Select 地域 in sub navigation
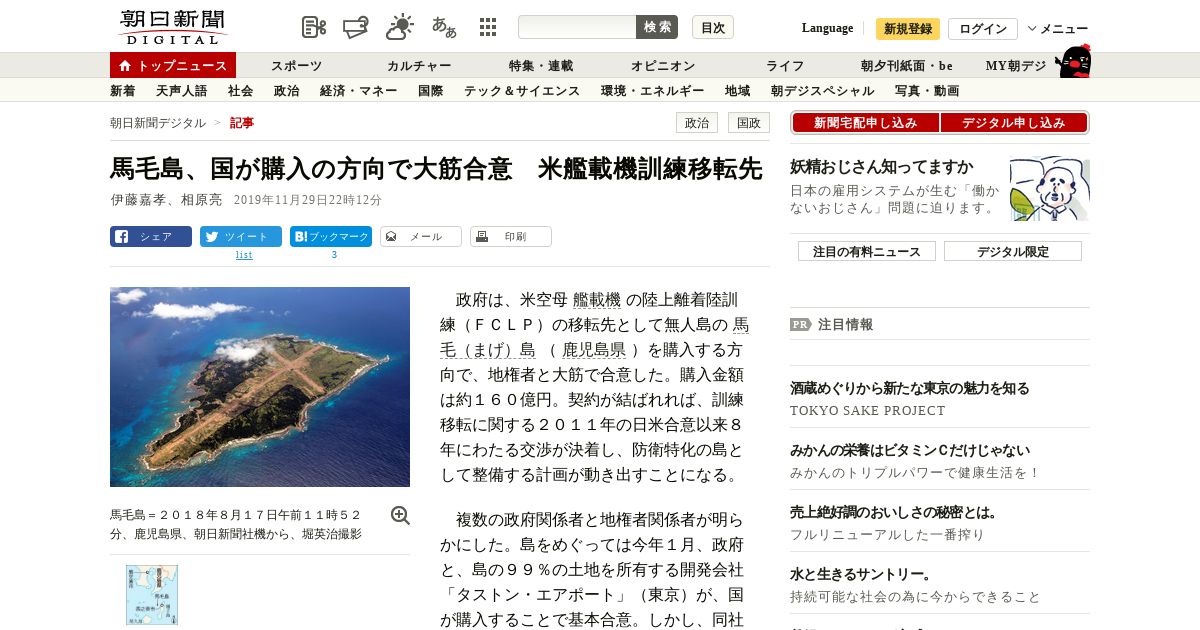 (738, 91)
